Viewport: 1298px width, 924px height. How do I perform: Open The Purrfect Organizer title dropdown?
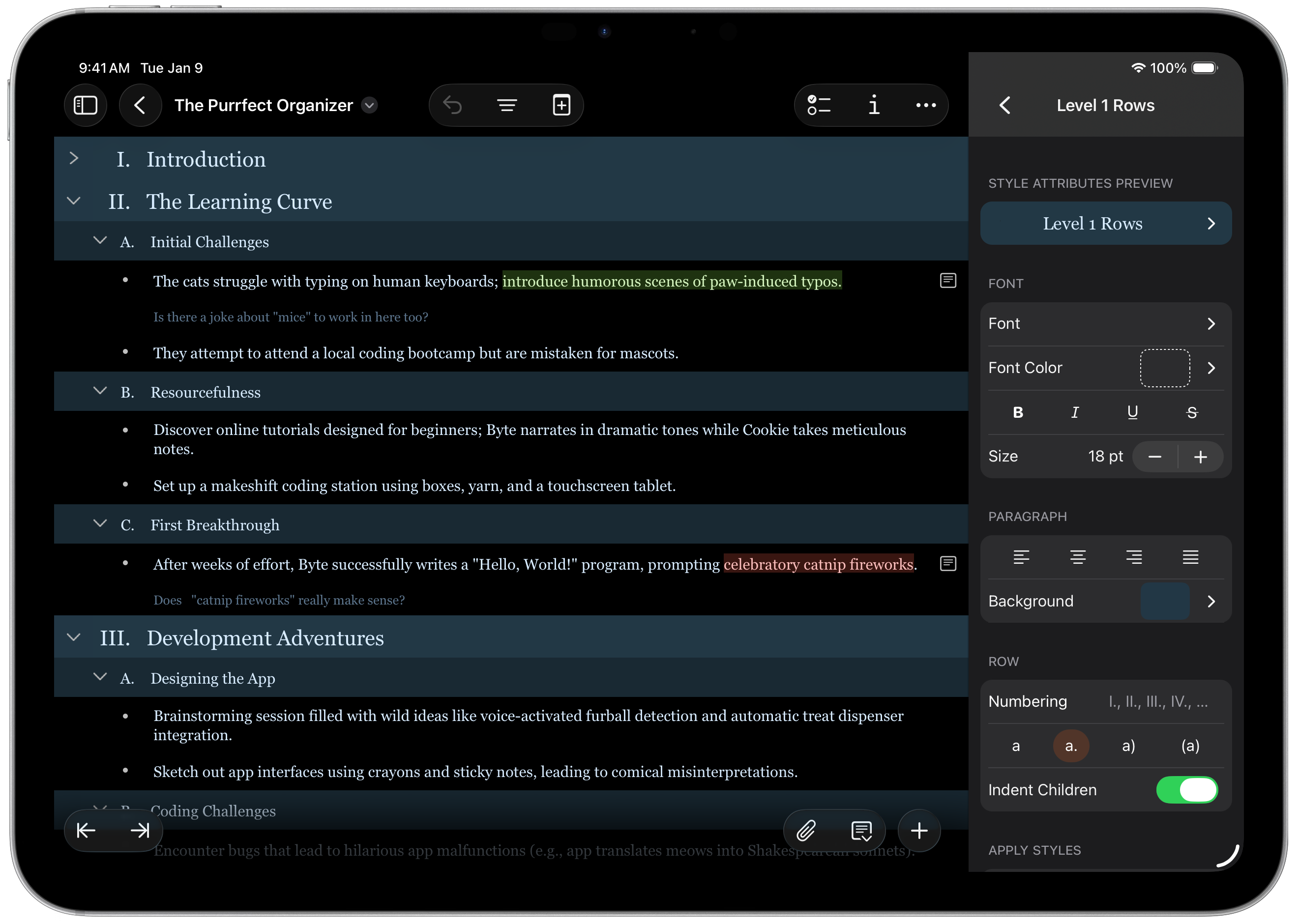pyautogui.click(x=370, y=105)
